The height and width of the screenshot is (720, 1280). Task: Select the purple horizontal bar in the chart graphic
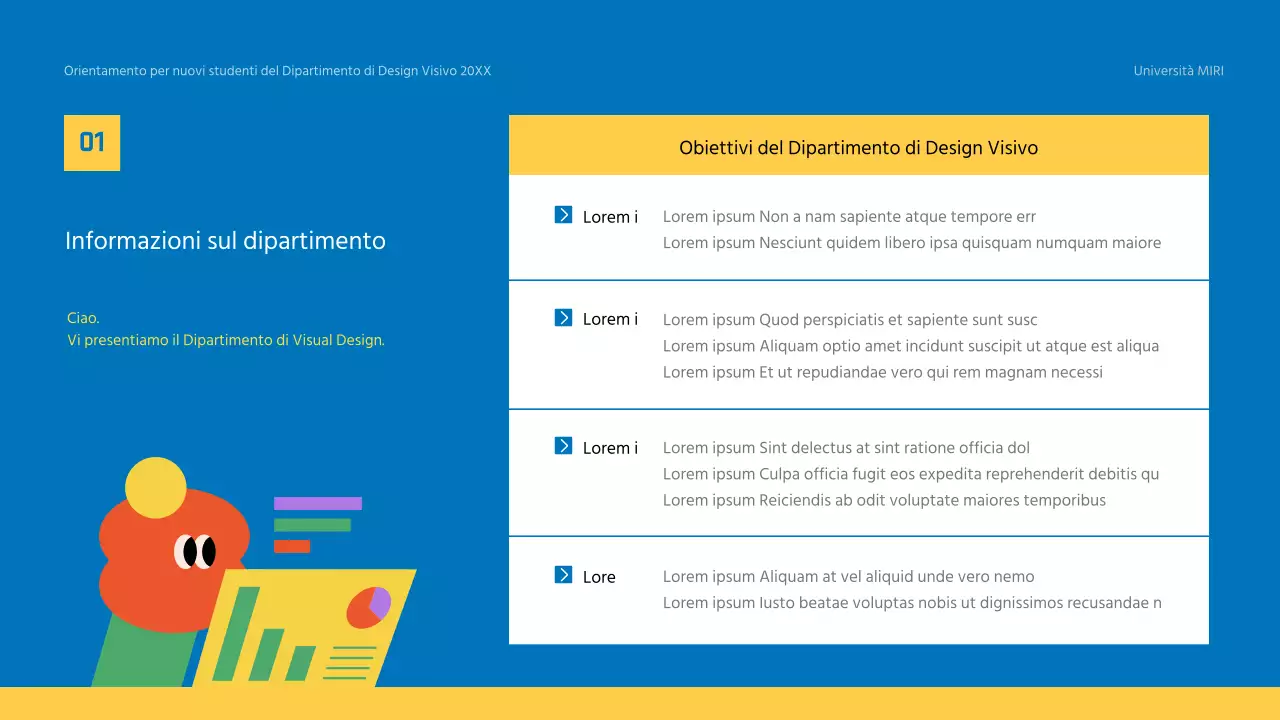tap(316, 502)
